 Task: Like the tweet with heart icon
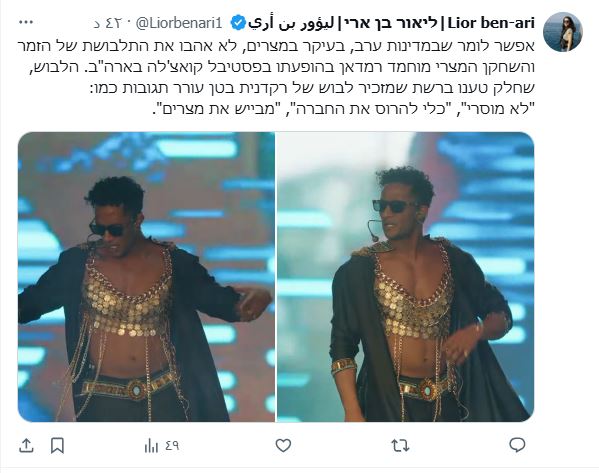tap(283, 445)
